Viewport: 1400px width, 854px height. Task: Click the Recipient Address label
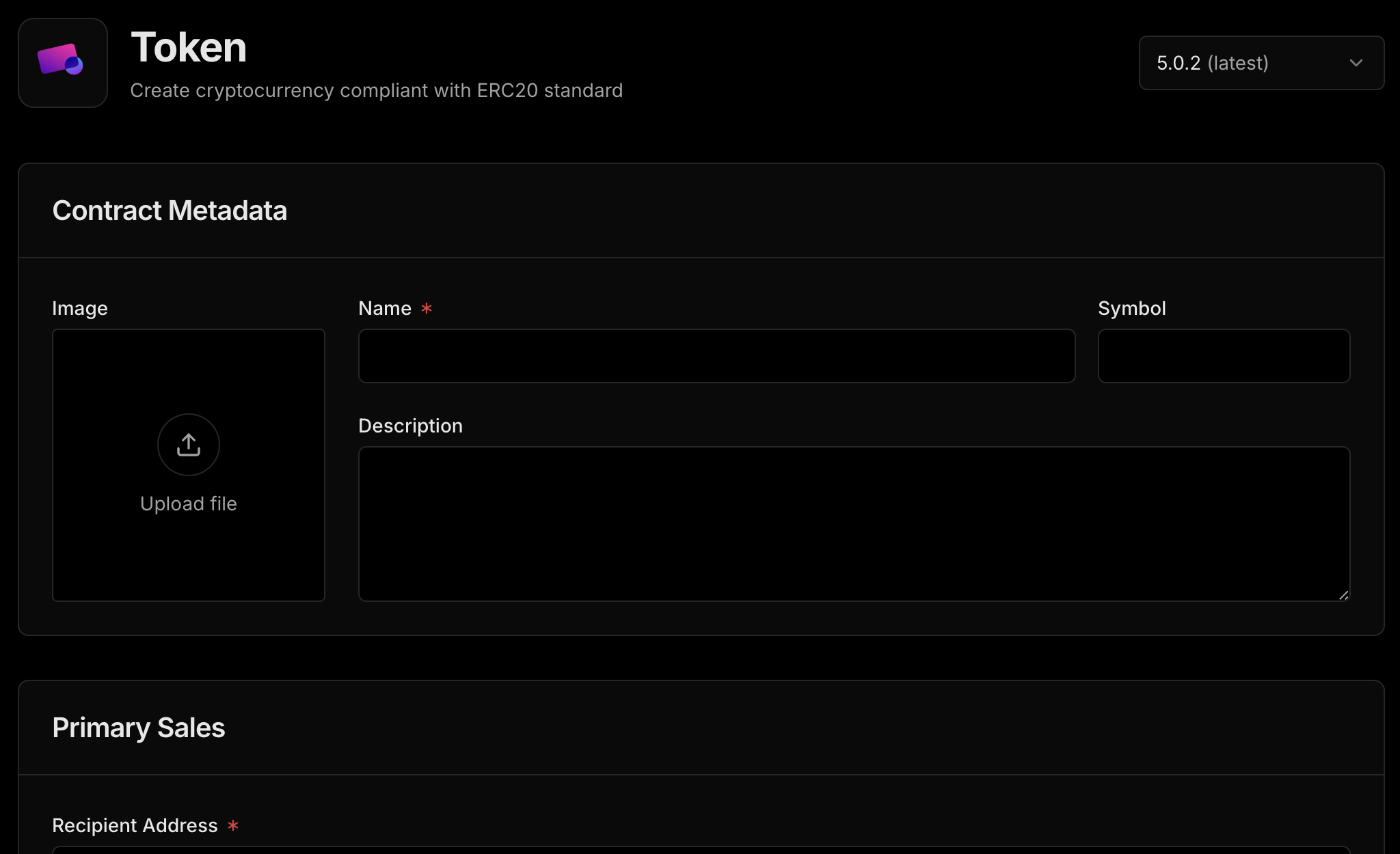coord(135,825)
